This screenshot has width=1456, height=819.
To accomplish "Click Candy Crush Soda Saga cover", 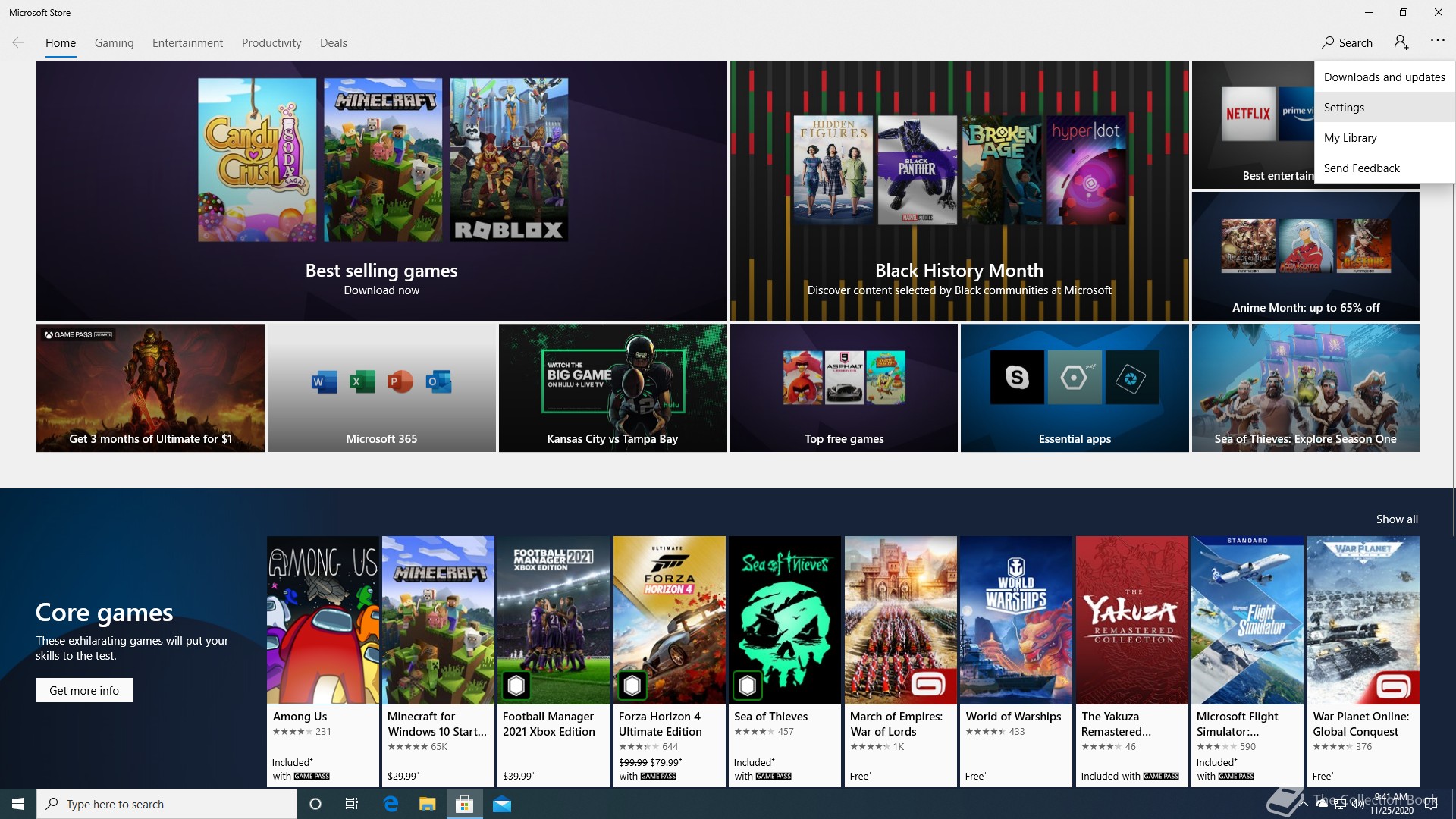I will coord(257,160).
